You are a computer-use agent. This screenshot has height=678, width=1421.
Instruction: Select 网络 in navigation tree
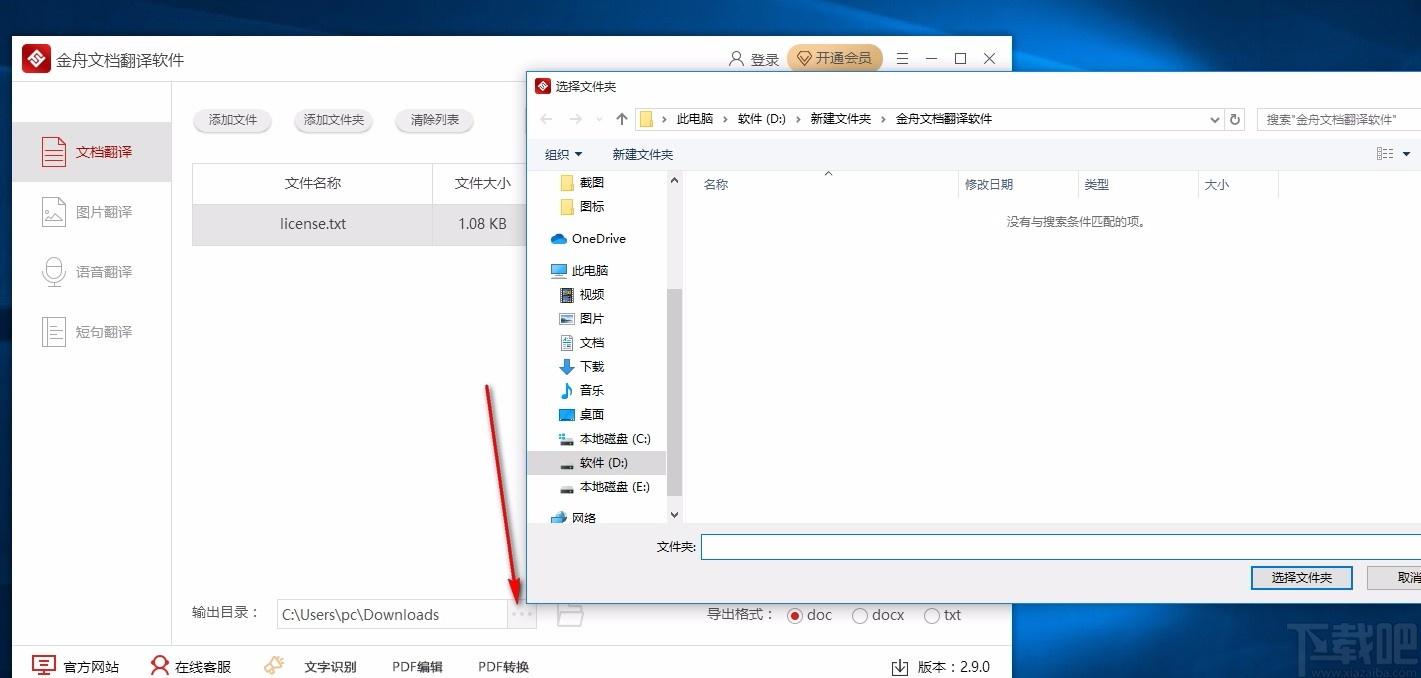(574, 517)
